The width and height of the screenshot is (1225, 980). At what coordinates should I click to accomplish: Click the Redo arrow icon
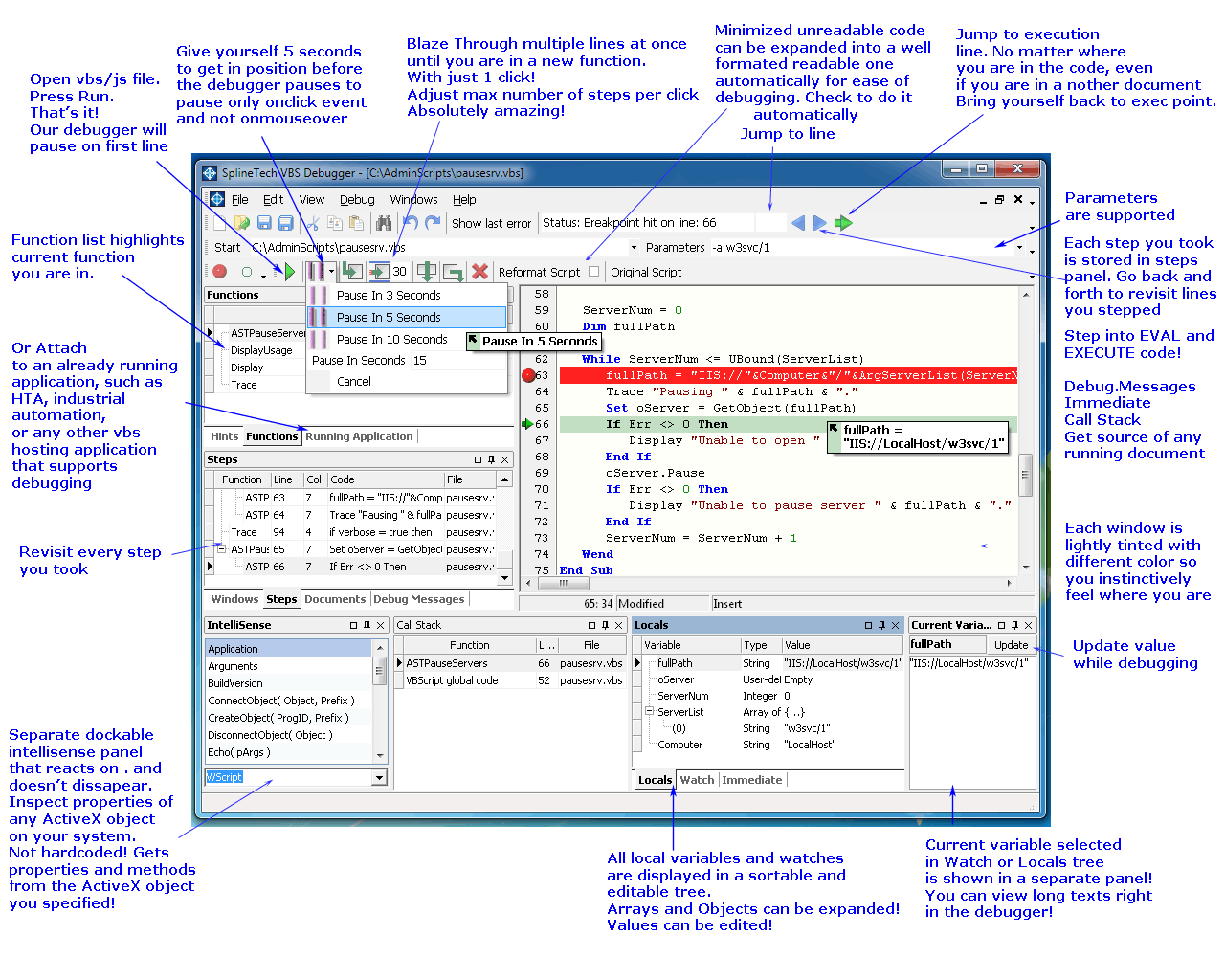pyautogui.click(x=433, y=223)
